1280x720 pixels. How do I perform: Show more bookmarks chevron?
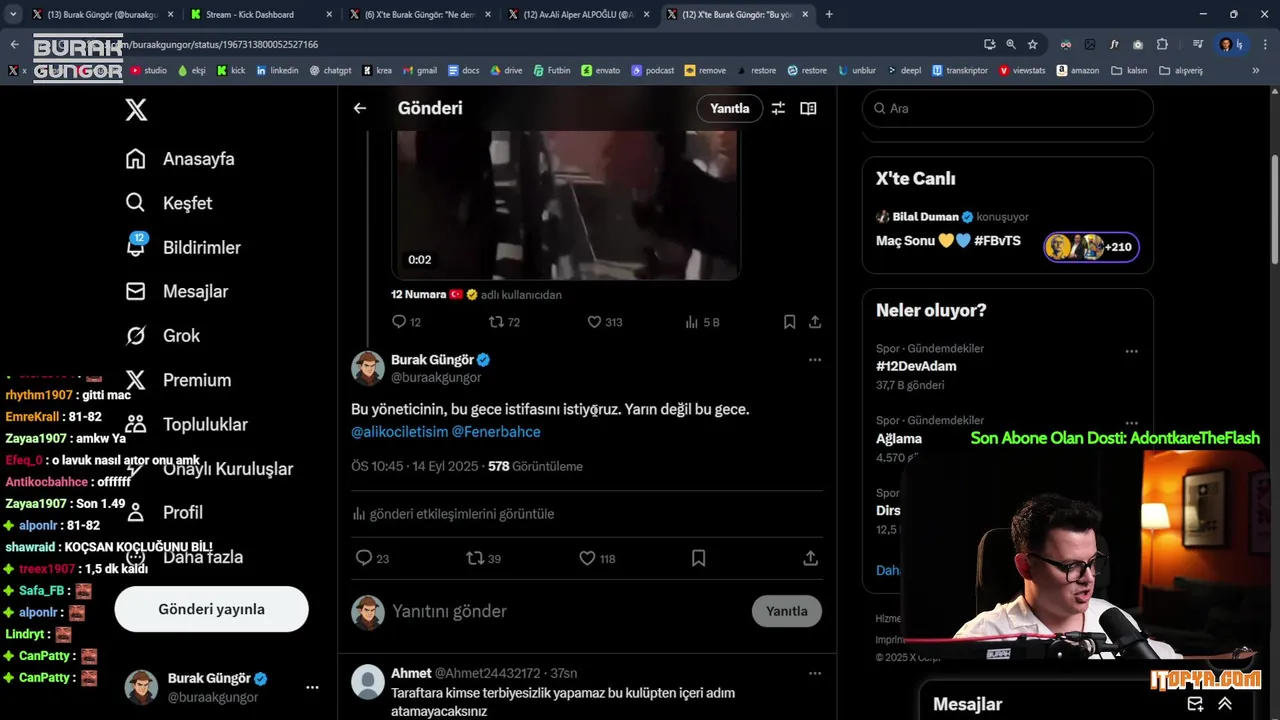tap(1256, 70)
